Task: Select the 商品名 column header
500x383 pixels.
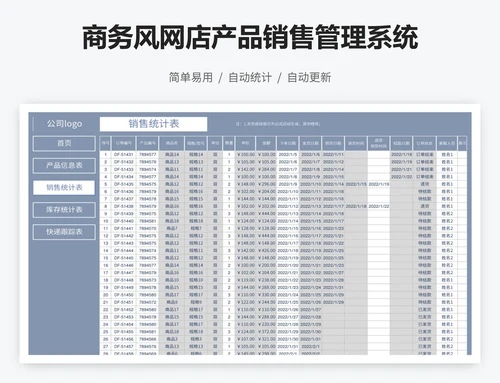Action: [172, 143]
